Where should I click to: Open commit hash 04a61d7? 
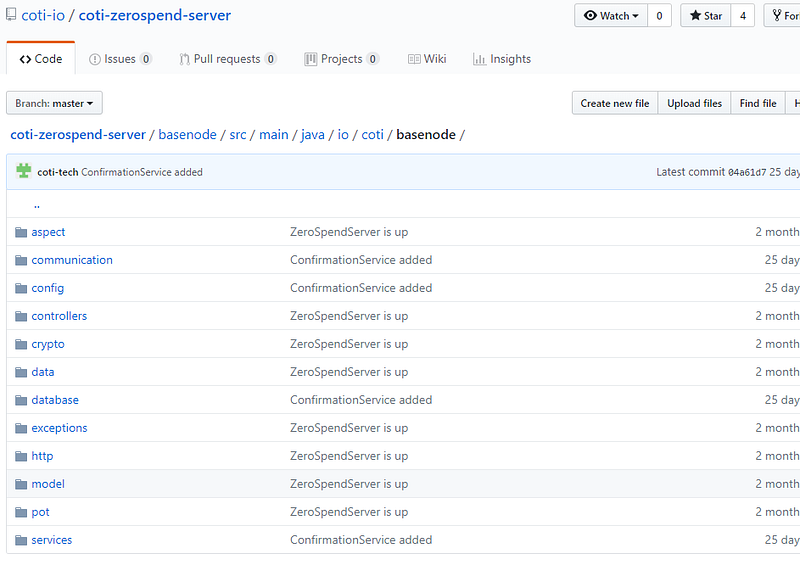[747, 172]
